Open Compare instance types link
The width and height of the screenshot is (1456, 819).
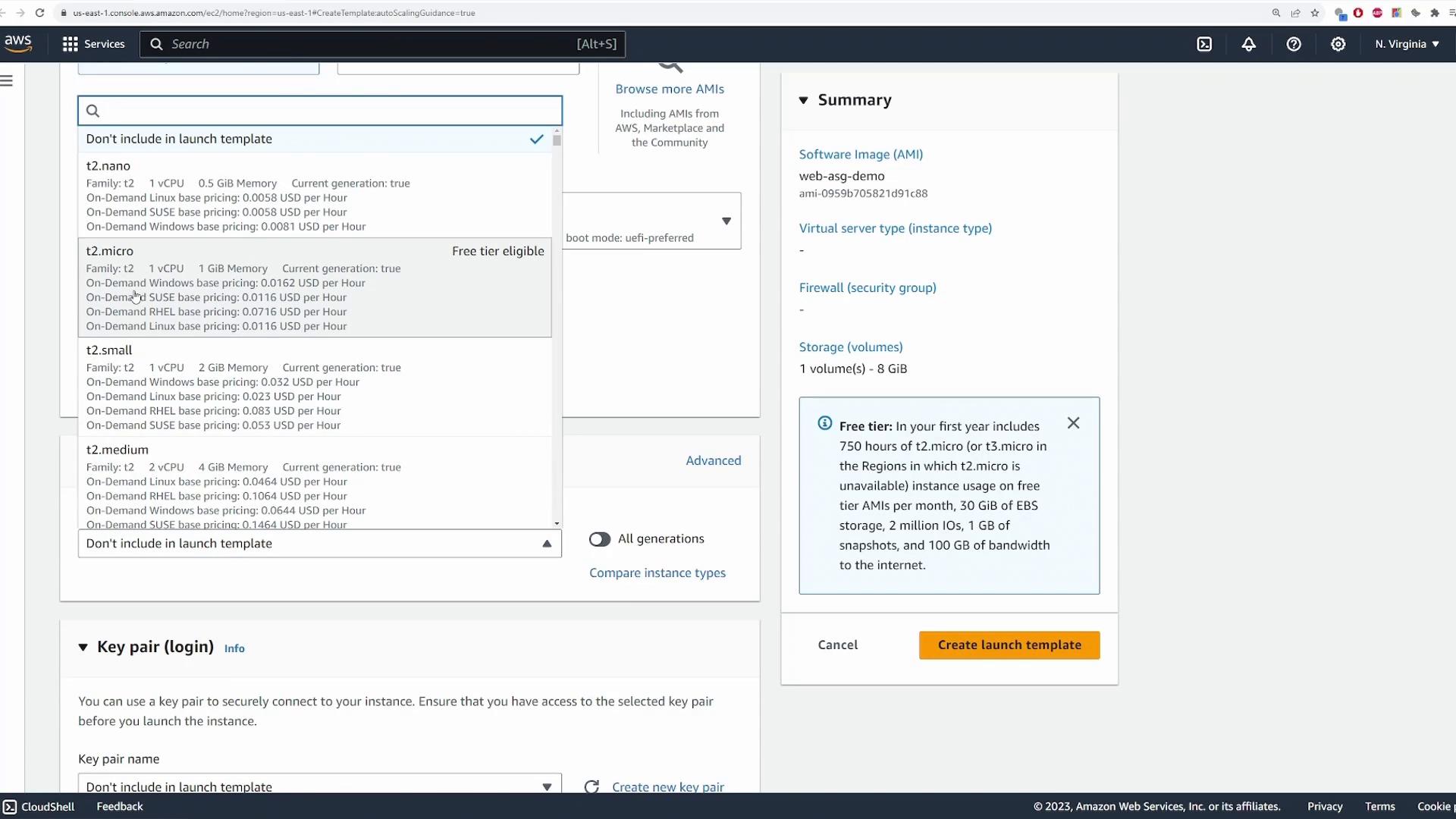(x=657, y=573)
